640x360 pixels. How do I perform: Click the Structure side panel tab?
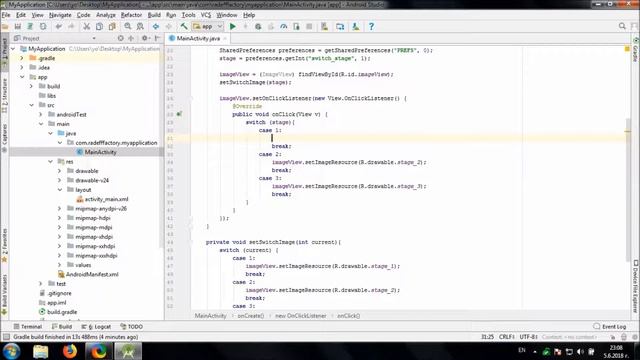4,96
